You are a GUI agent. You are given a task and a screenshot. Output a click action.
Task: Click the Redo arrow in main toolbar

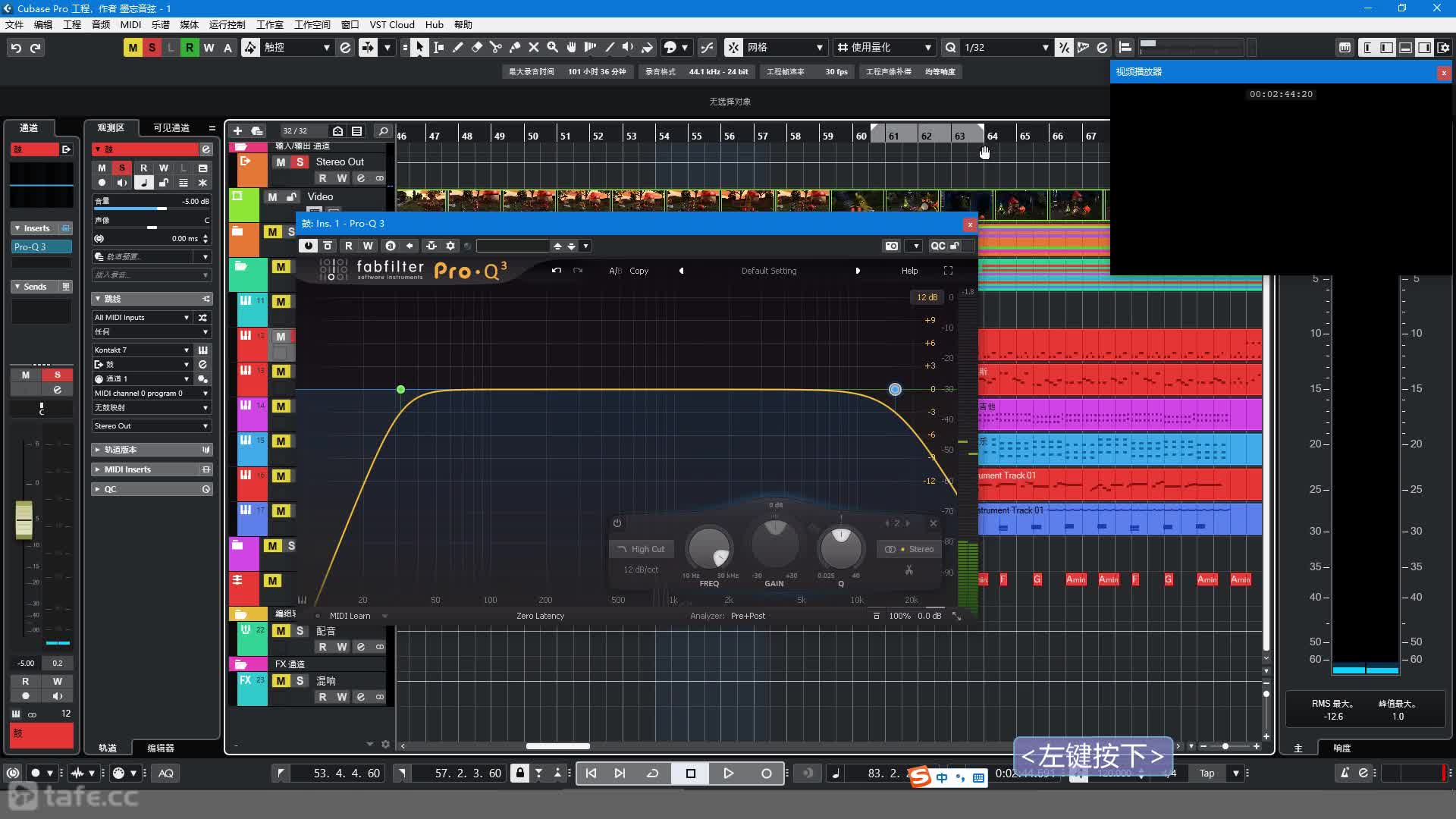coord(35,47)
